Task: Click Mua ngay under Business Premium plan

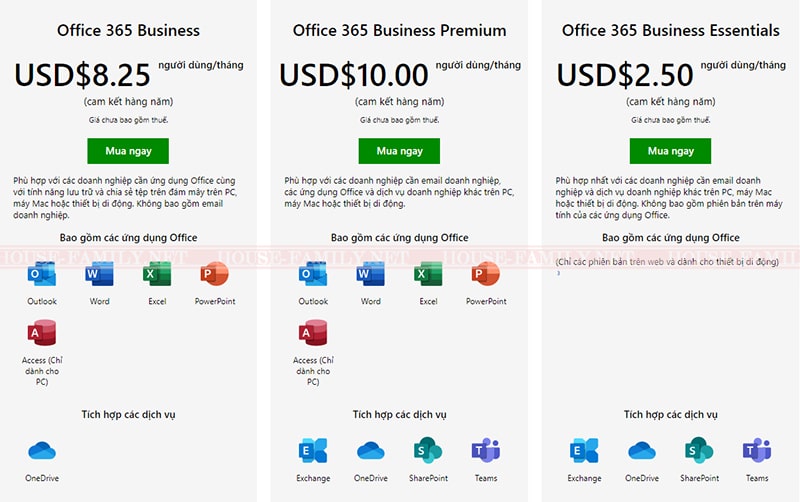Action: 399,151
